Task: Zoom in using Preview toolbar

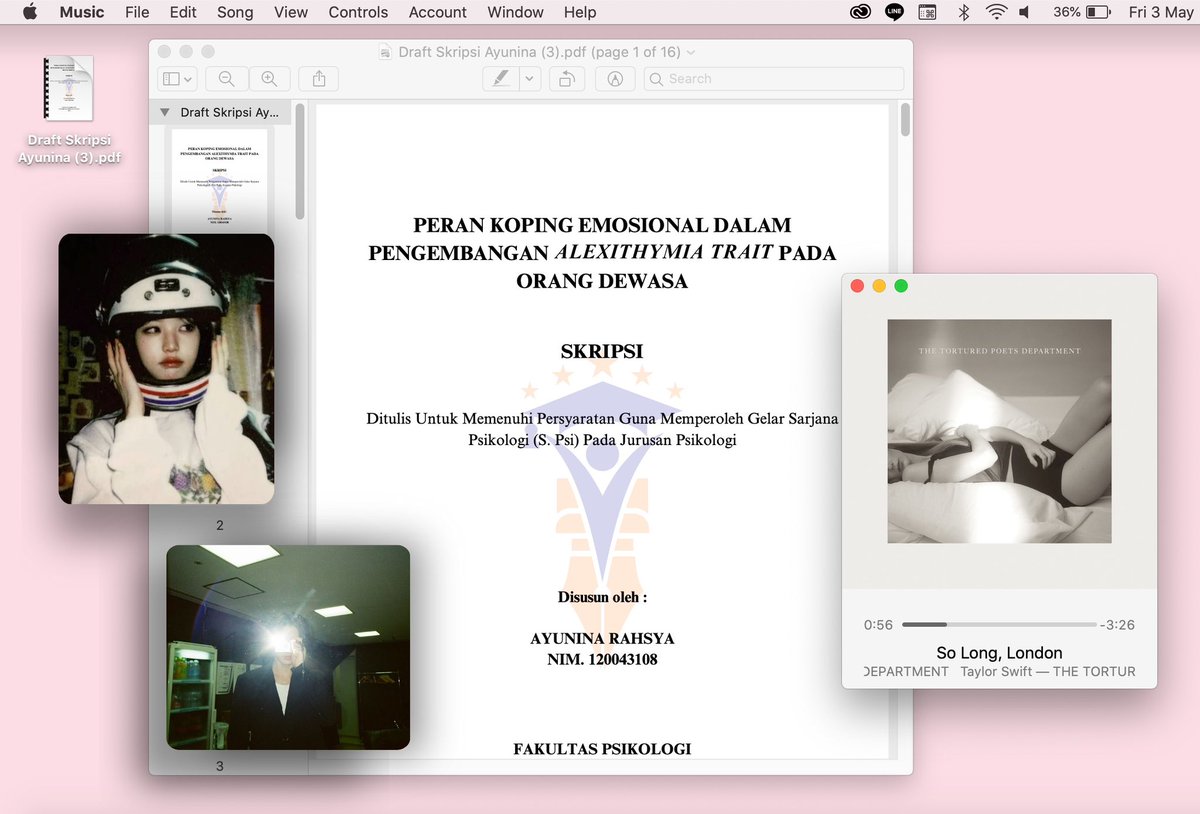Action: pyautogui.click(x=269, y=78)
